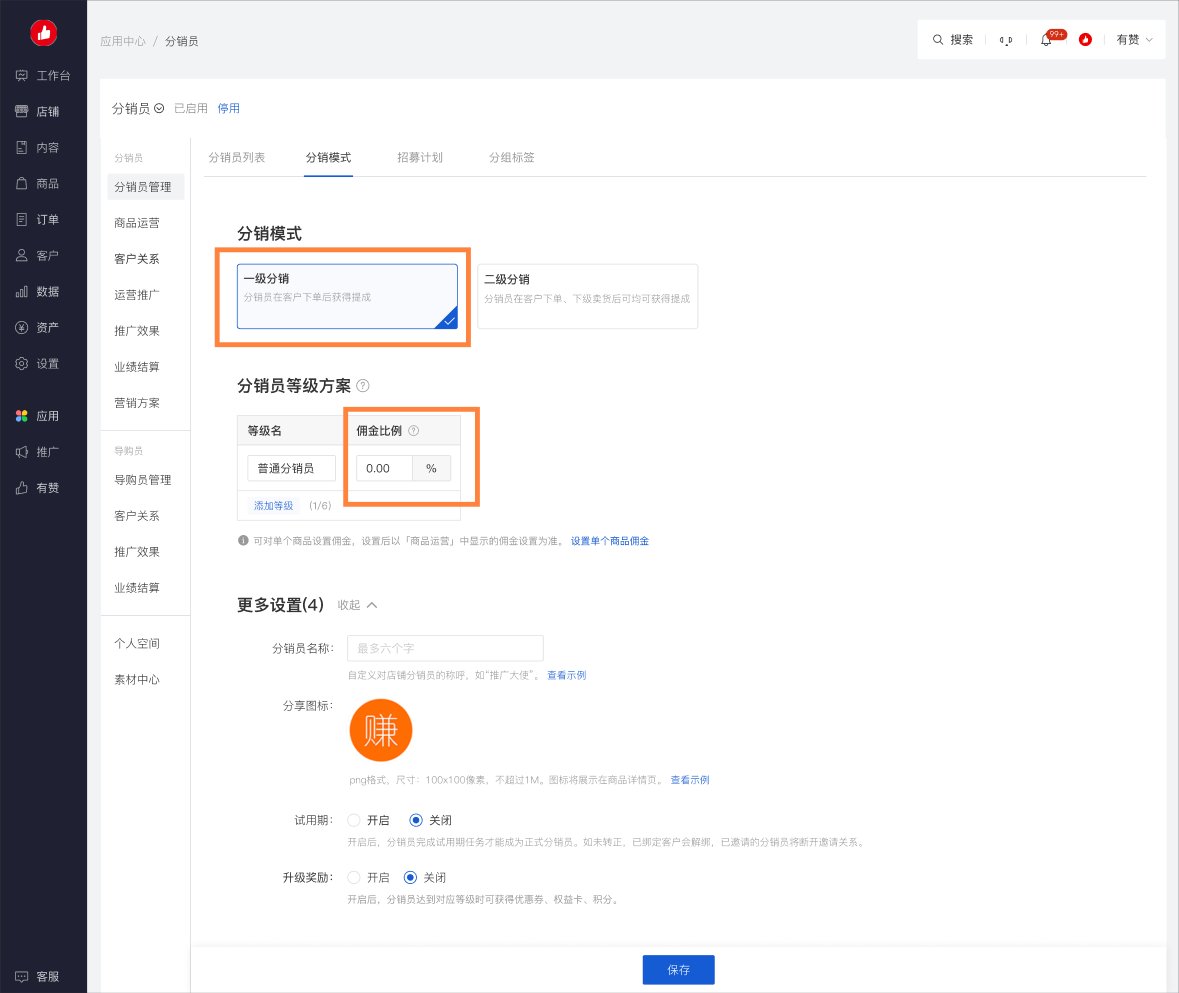
Task: Select 关闭 for 试用期
Action: click(x=416, y=820)
